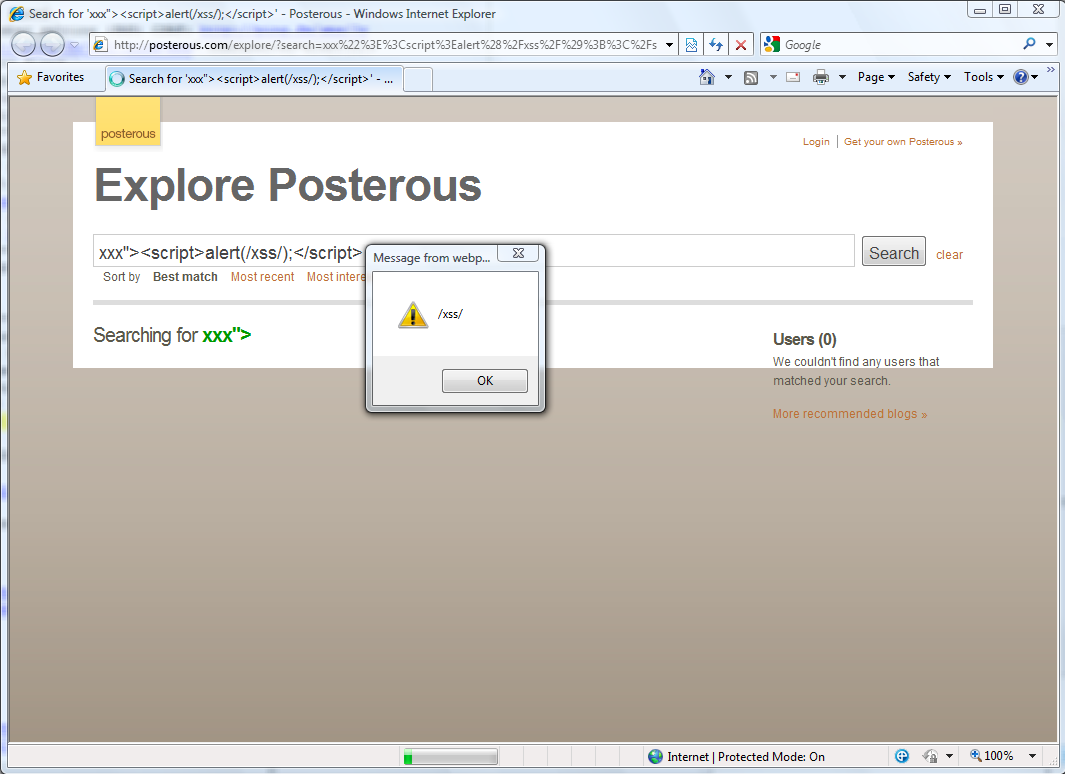The image size is (1065, 774).
Task: Expand the feeds dropdown arrow
Action: click(773, 77)
